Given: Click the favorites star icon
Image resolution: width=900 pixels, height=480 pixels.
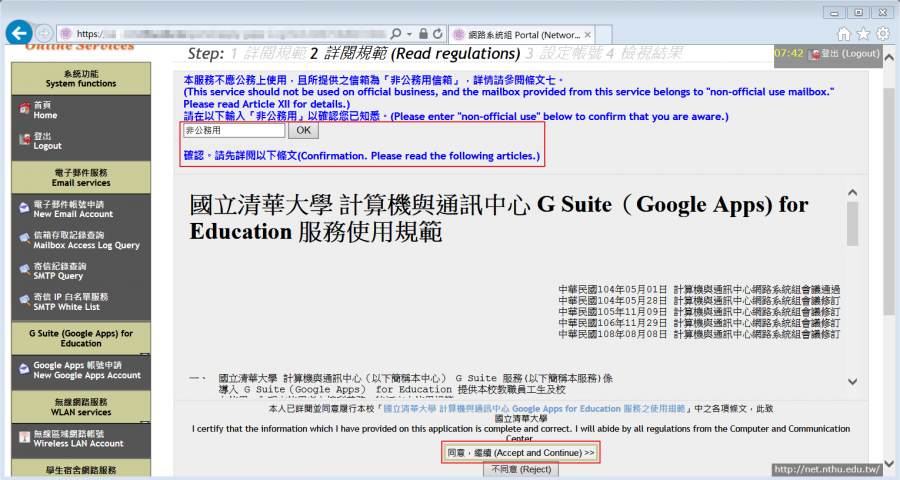Looking at the screenshot, I should pos(863,33).
